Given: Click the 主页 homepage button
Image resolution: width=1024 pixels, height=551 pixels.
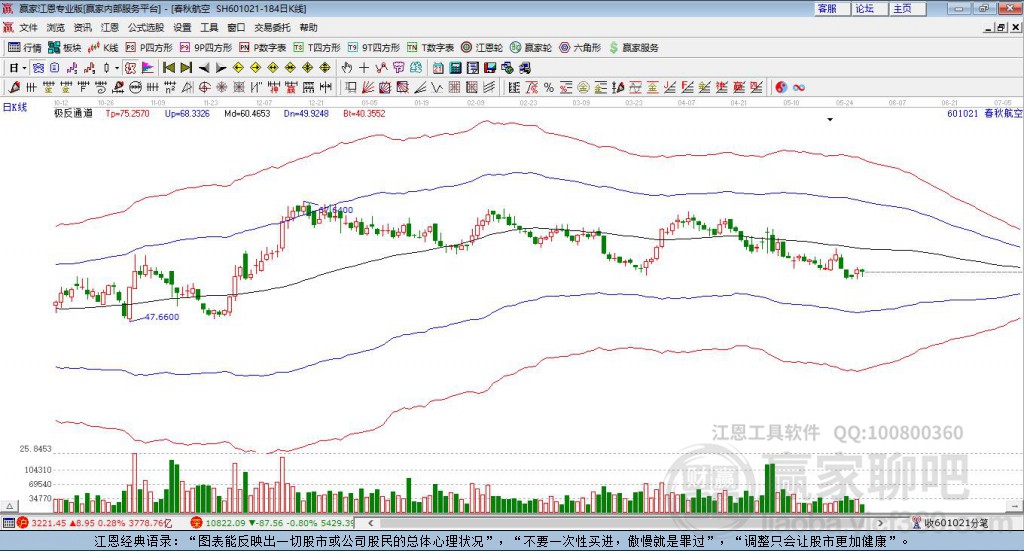Looking at the screenshot, I should [908, 8].
